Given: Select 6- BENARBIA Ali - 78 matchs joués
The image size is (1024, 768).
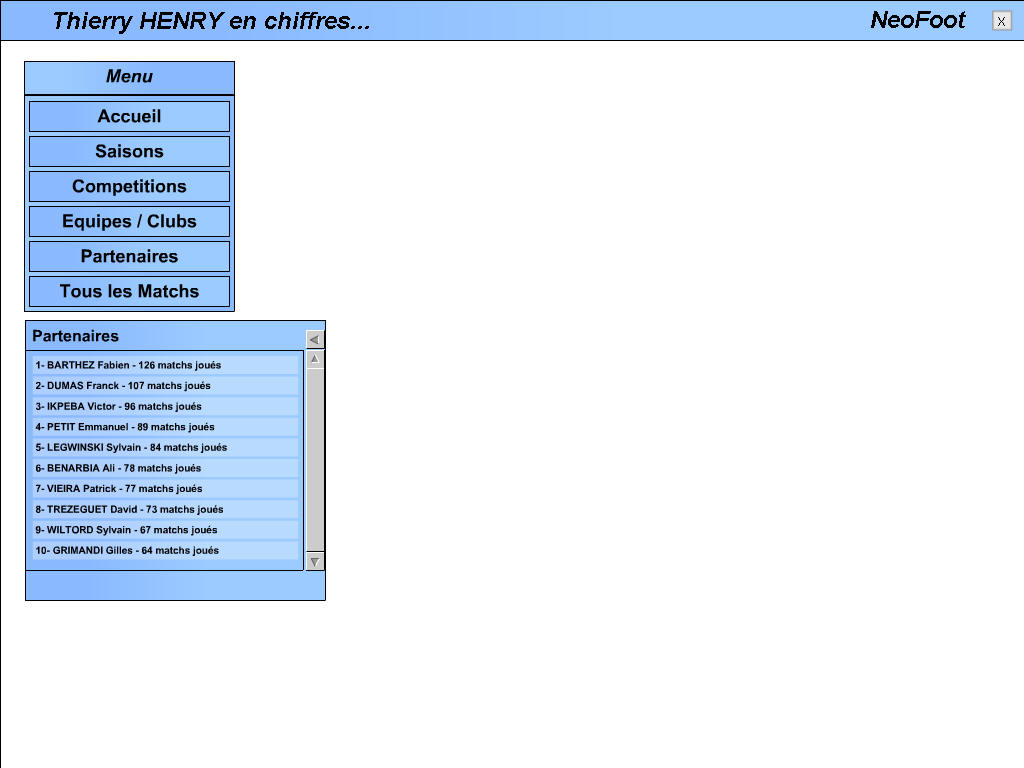Looking at the screenshot, I should (165, 468).
